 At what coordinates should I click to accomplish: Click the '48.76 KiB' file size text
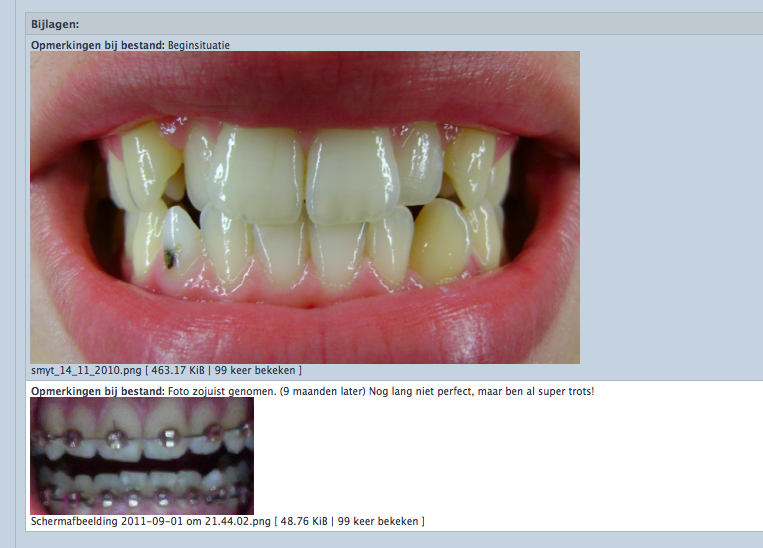tap(304, 521)
